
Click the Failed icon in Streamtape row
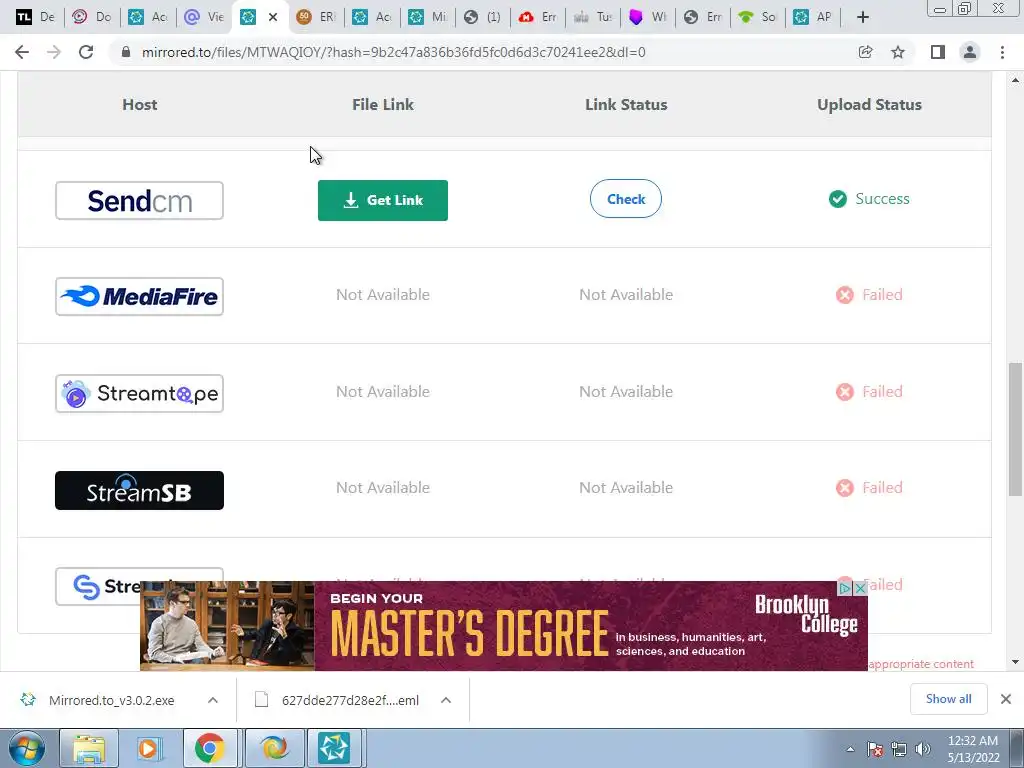click(x=844, y=392)
